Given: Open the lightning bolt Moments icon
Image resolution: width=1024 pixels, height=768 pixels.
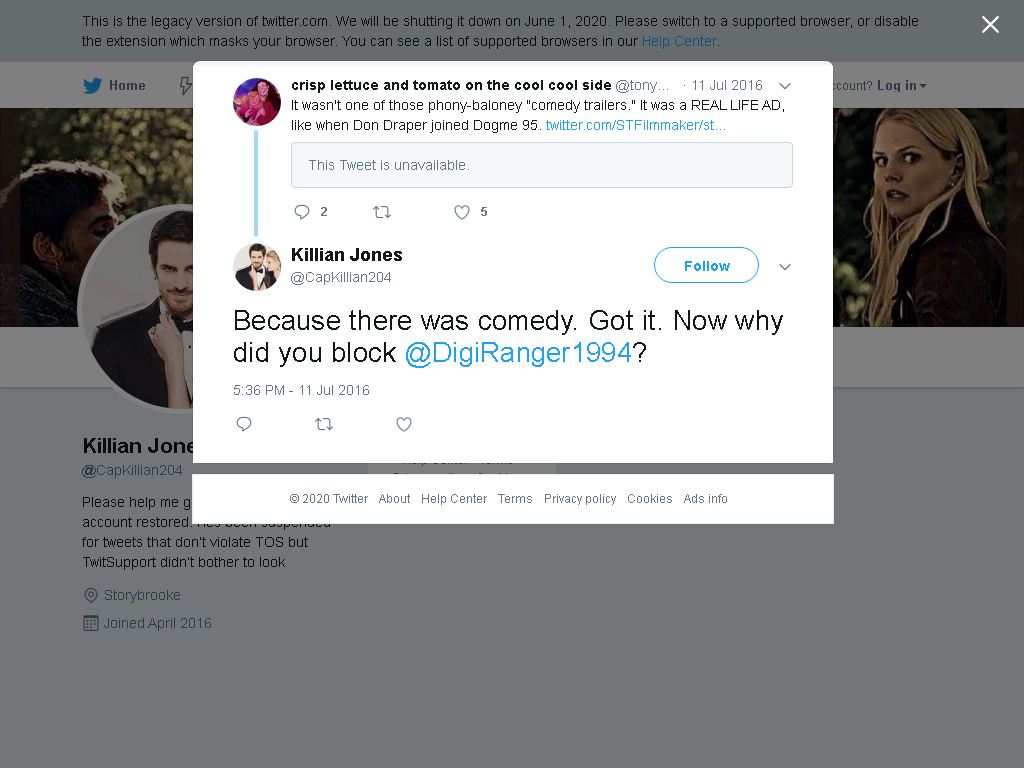Looking at the screenshot, I should coord(186,86).
